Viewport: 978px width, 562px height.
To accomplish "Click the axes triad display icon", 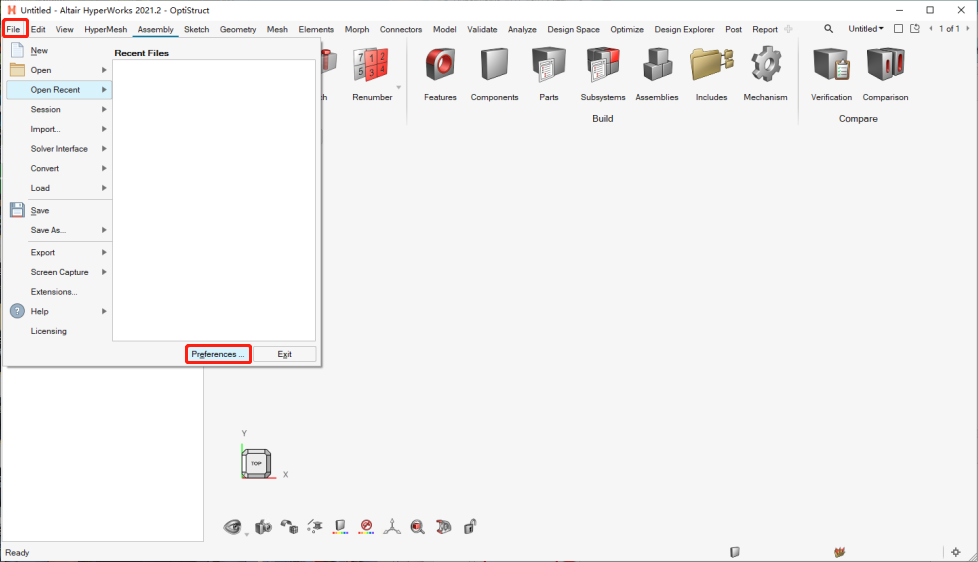I will coord(392,527).
